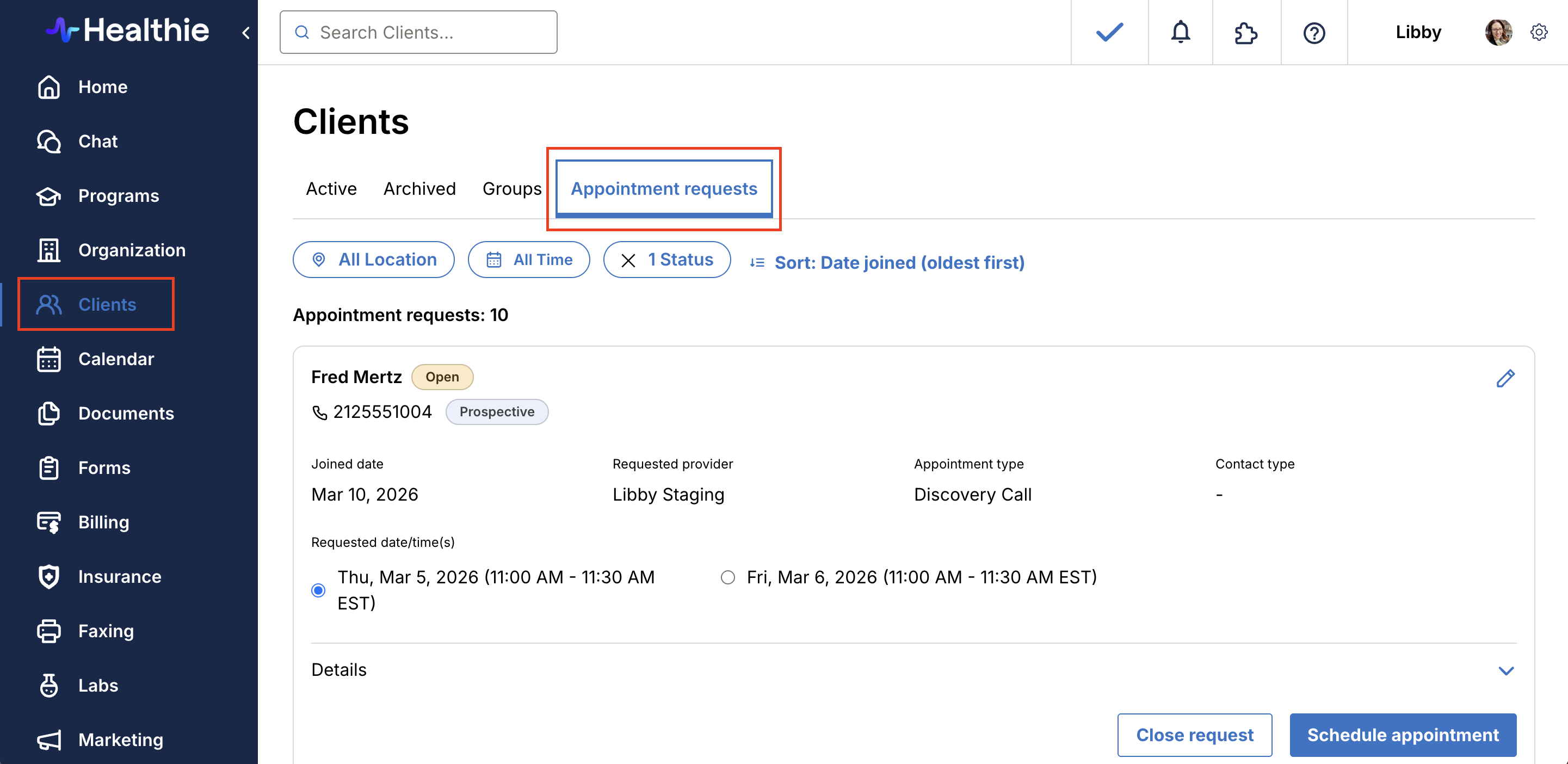Go to Calendar in the sidebar
This screenshot has height=764, width=1568.
click(x=116, y=359)
